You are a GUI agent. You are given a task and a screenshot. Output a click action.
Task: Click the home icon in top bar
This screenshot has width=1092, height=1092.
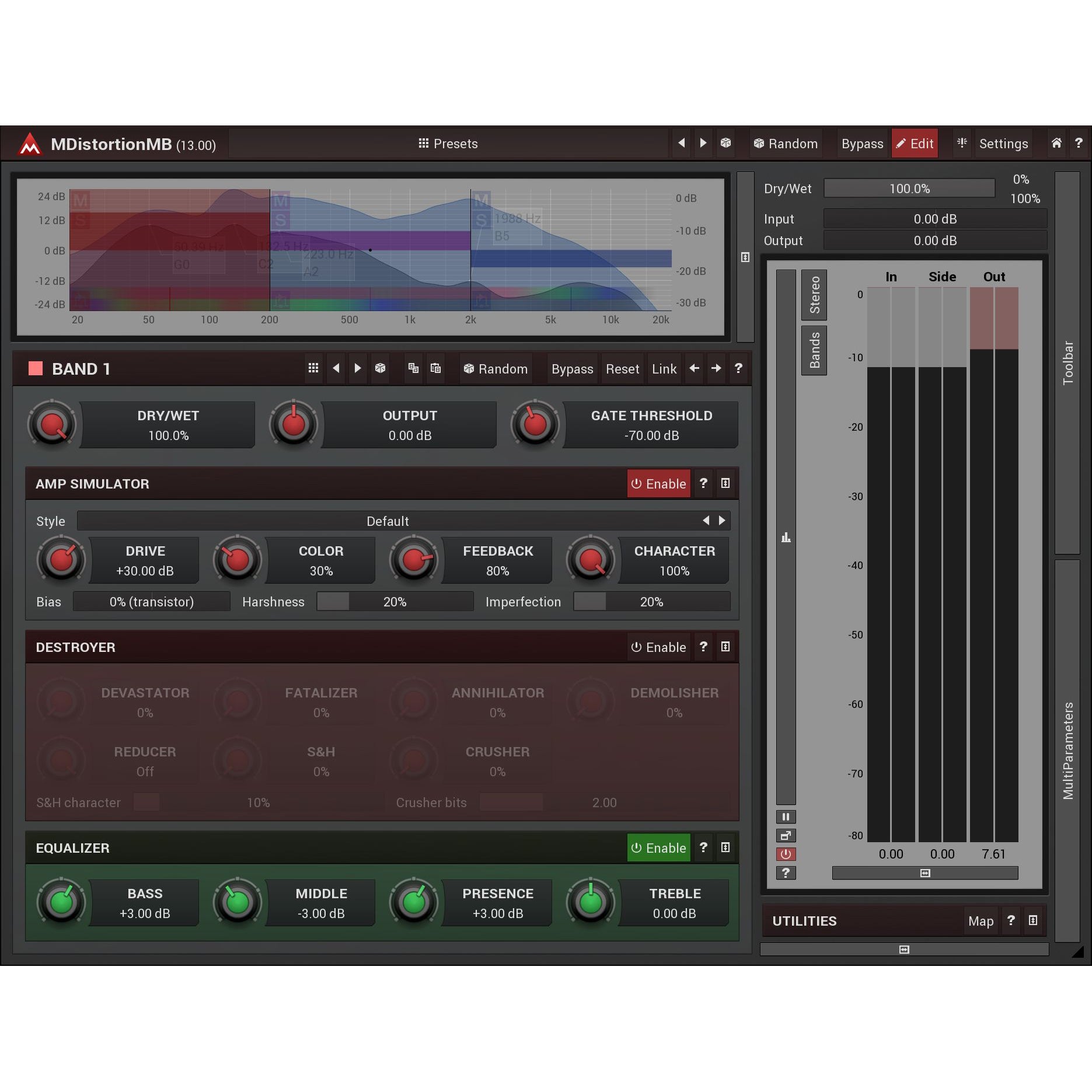tap(1056, 144)
